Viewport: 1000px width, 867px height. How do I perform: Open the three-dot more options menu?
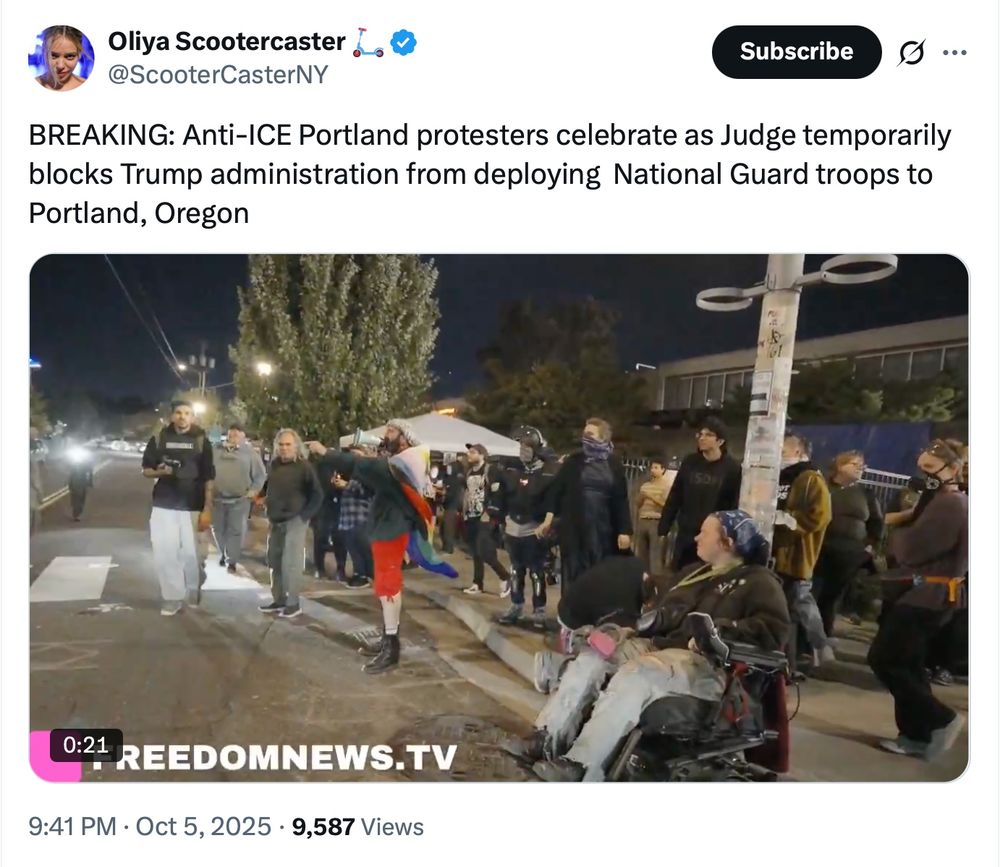tap(954, 52)
